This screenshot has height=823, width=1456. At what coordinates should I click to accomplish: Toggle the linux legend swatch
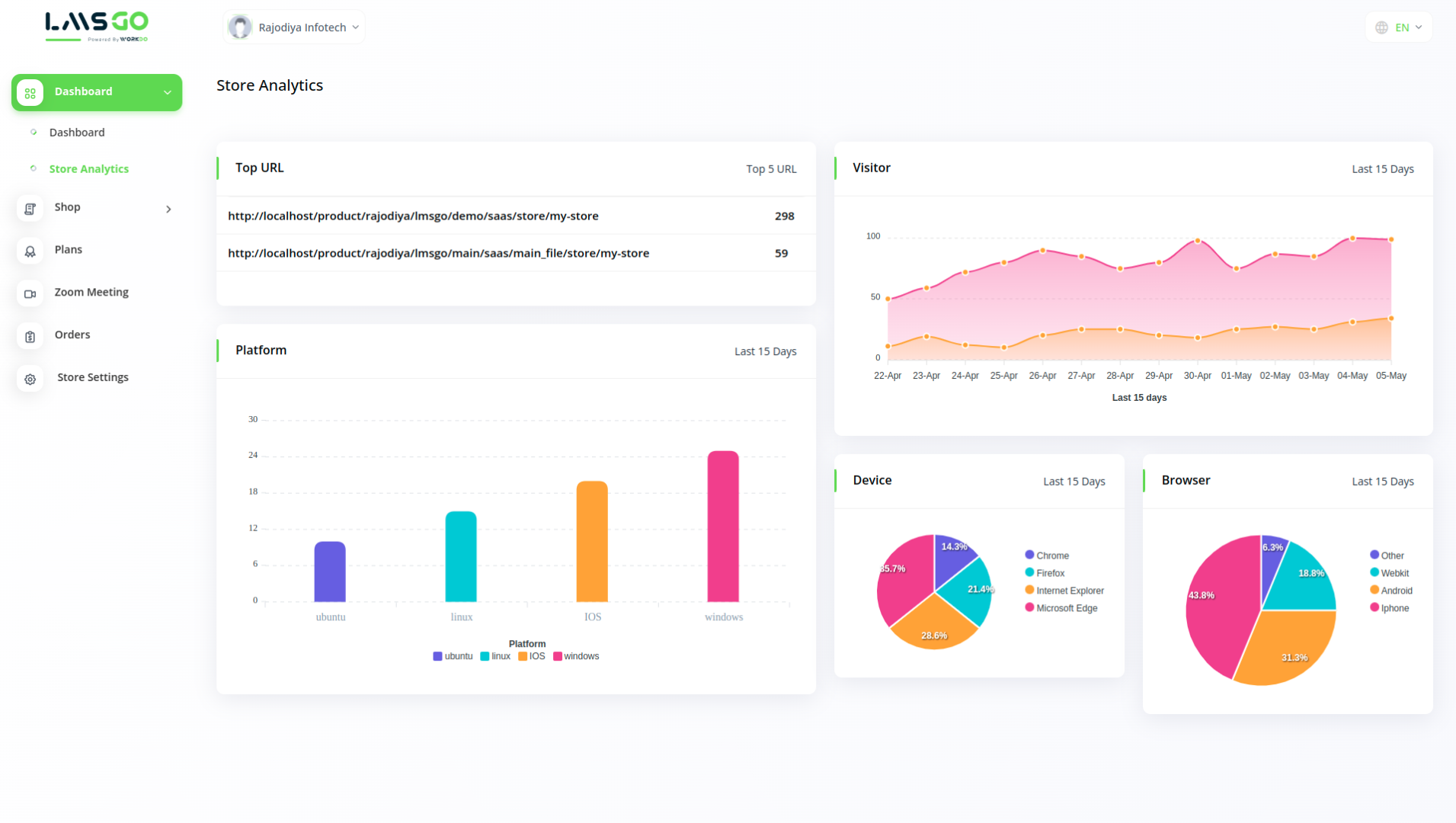click(485, 657)
